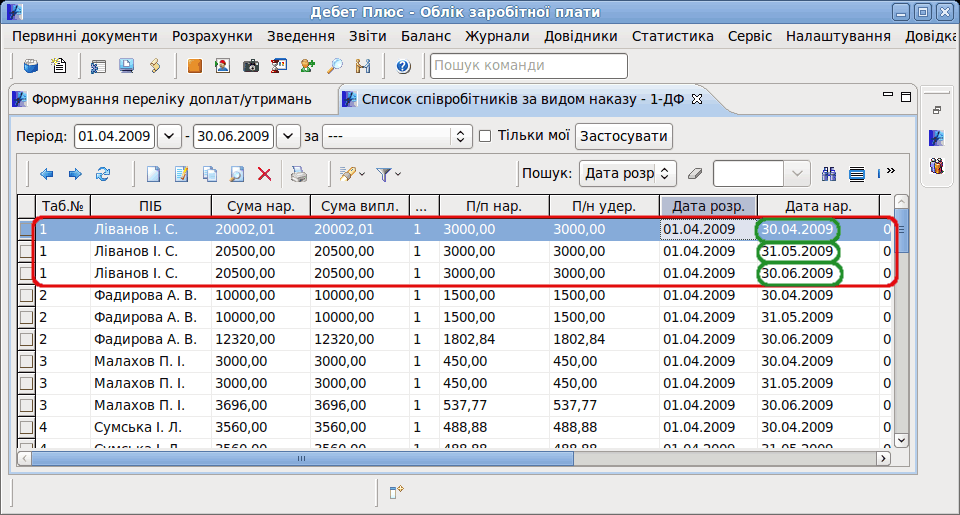Open the 'за ---' combo box

[x=397, y=136]
